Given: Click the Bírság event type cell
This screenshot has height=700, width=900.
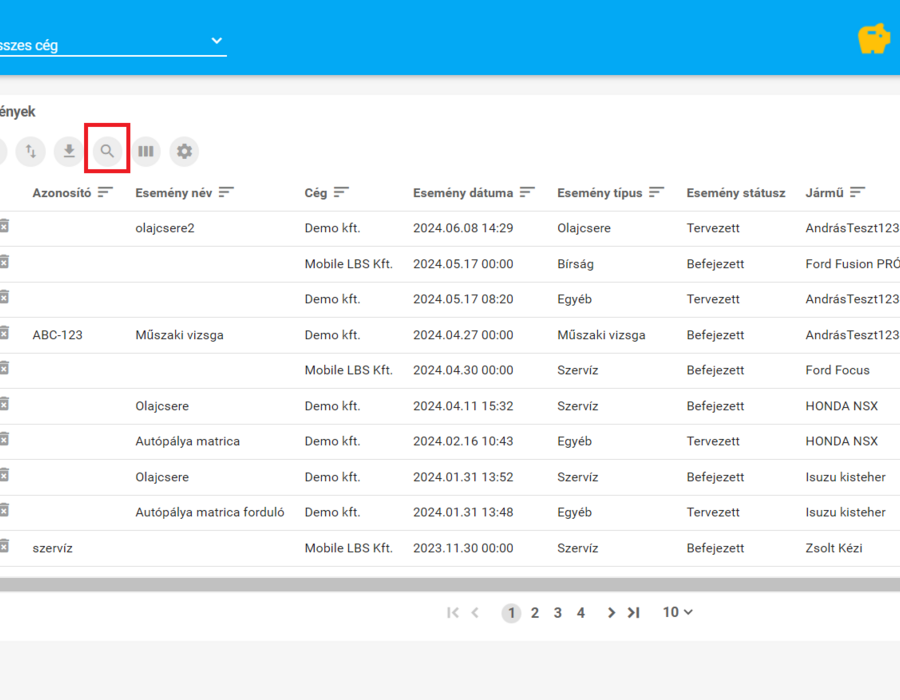Looking at the screenshot, I should point(576,264).
